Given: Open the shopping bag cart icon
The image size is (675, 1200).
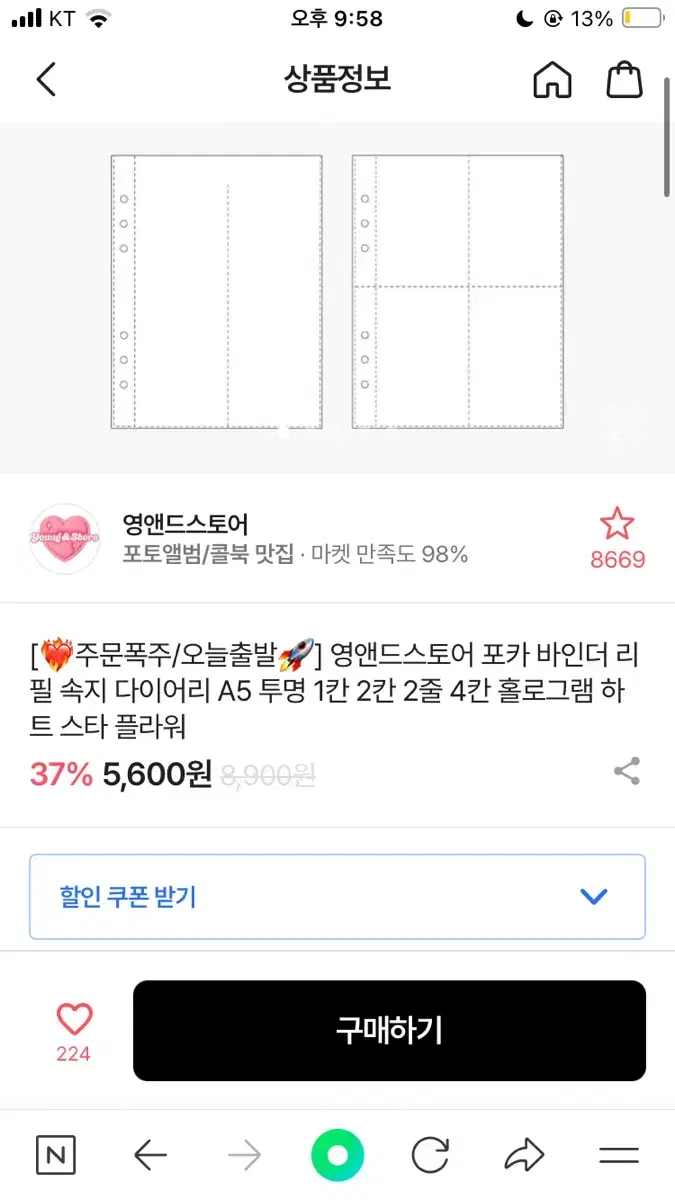Looking at the screenshot, I should point(624,79).
